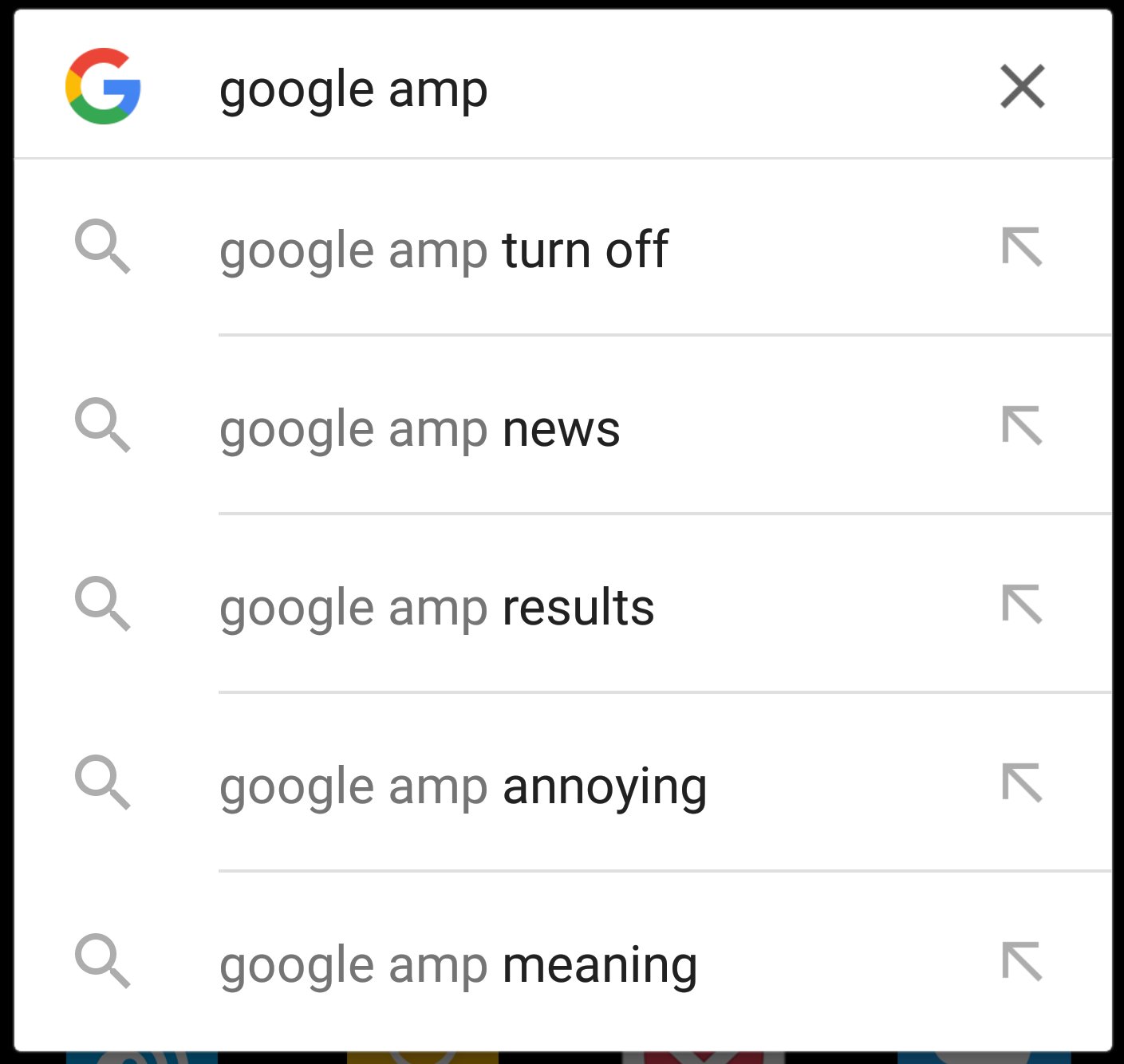This screenshot has height=1064, width=1124.
Task: Open the 'google amp annoying' suggestion
Action: (x=562, y=784)
